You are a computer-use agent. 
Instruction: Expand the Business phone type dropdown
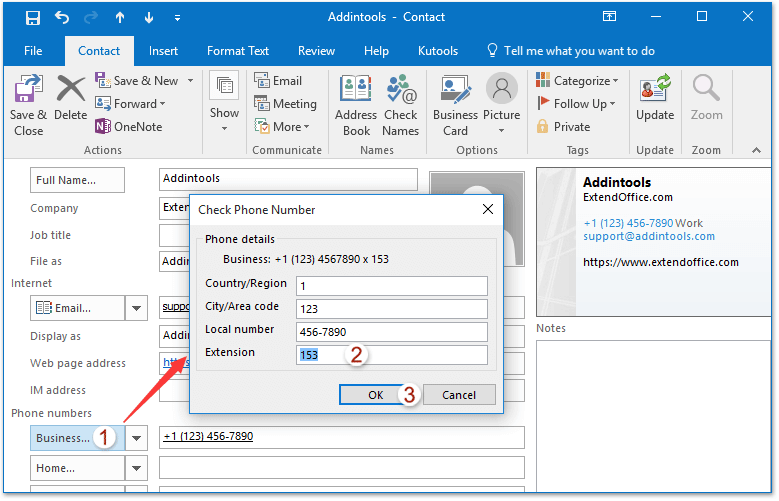(x=136, y=438)
